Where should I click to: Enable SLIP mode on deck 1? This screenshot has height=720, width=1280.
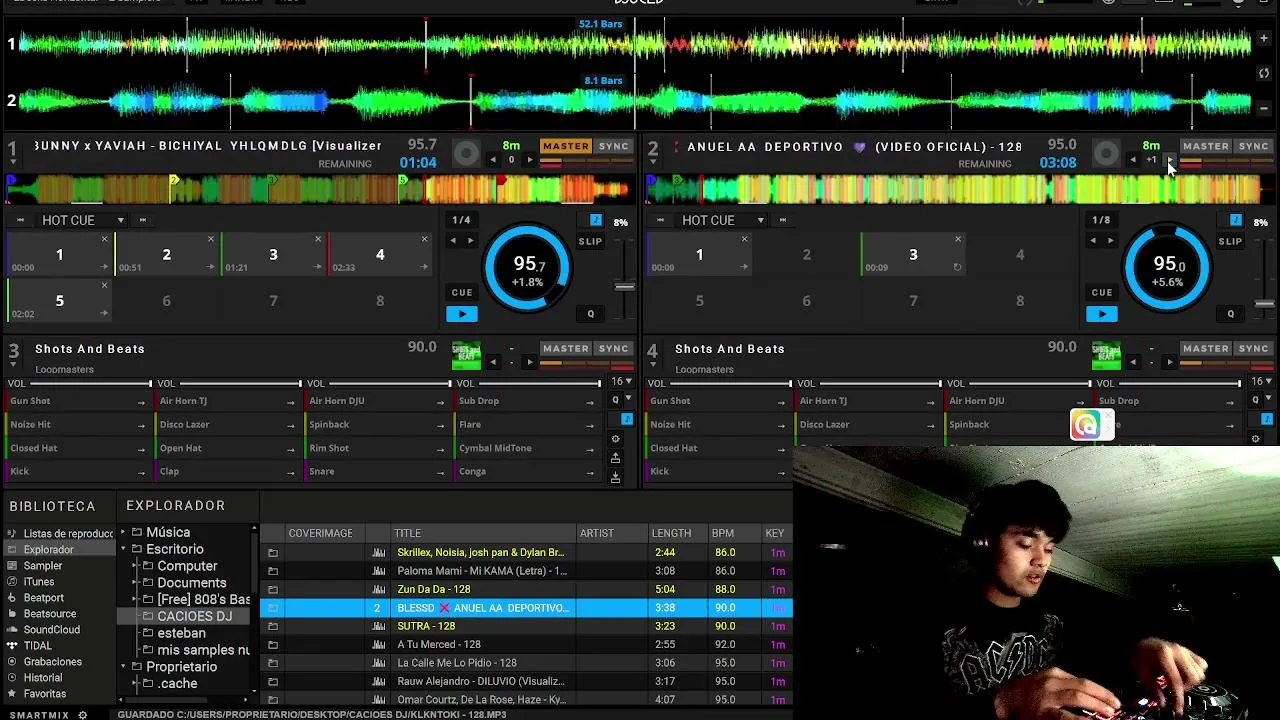pyautogui.click(x=590, y=241)
